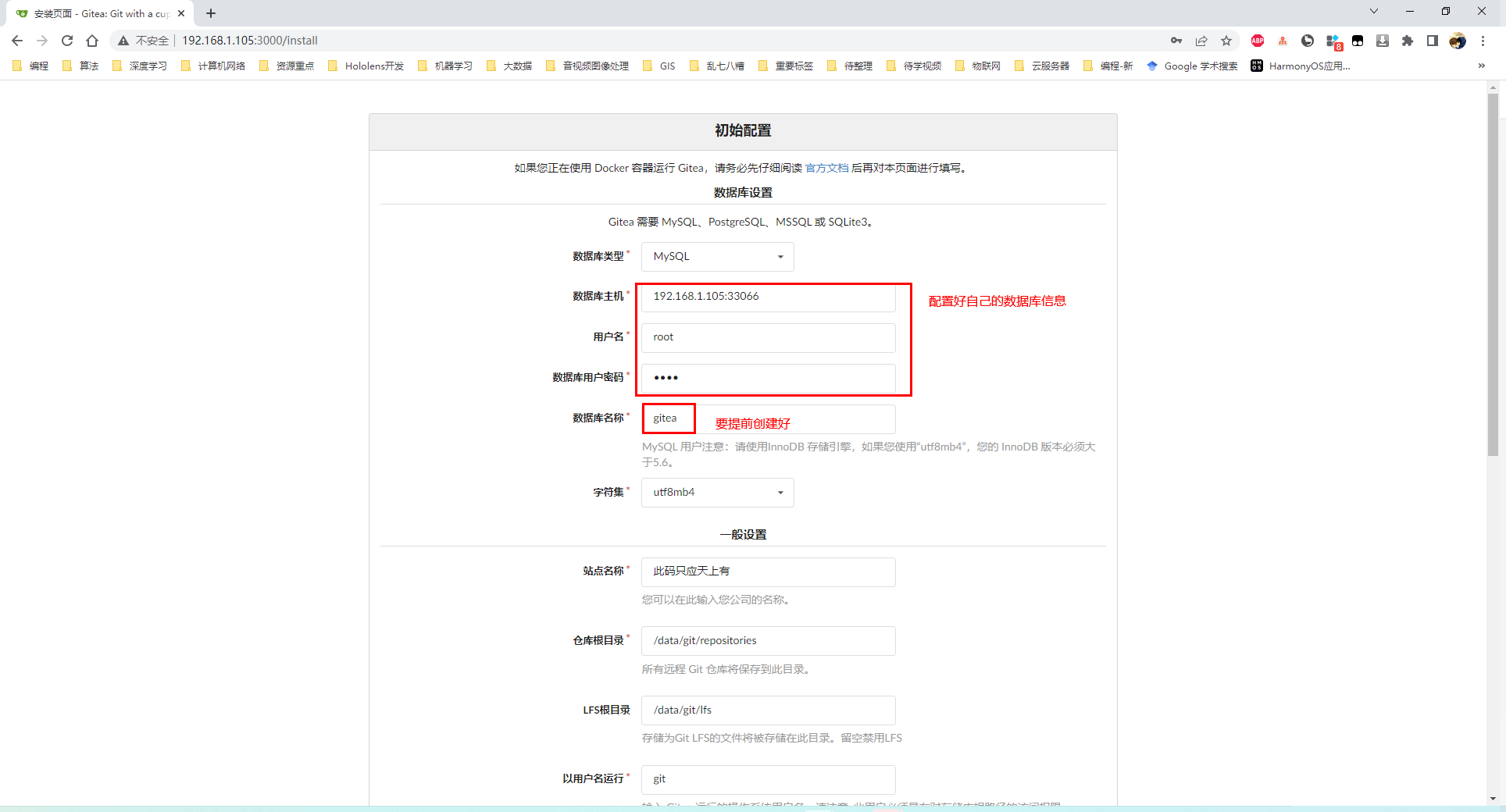Open the 计算机网络 bookmark folder
Image resolution: width=1506 pixels, height=812 pixels.
(x=214, y=66)
